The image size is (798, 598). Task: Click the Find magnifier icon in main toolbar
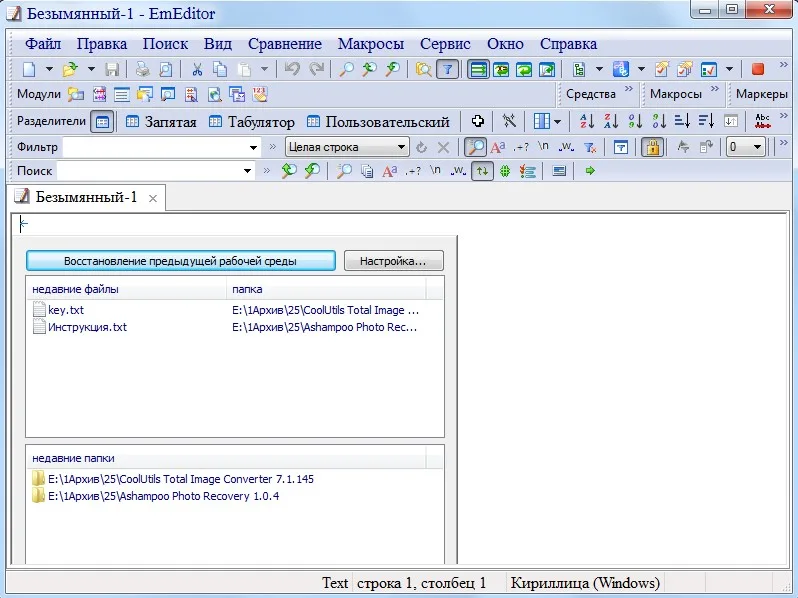pos(347,69)
